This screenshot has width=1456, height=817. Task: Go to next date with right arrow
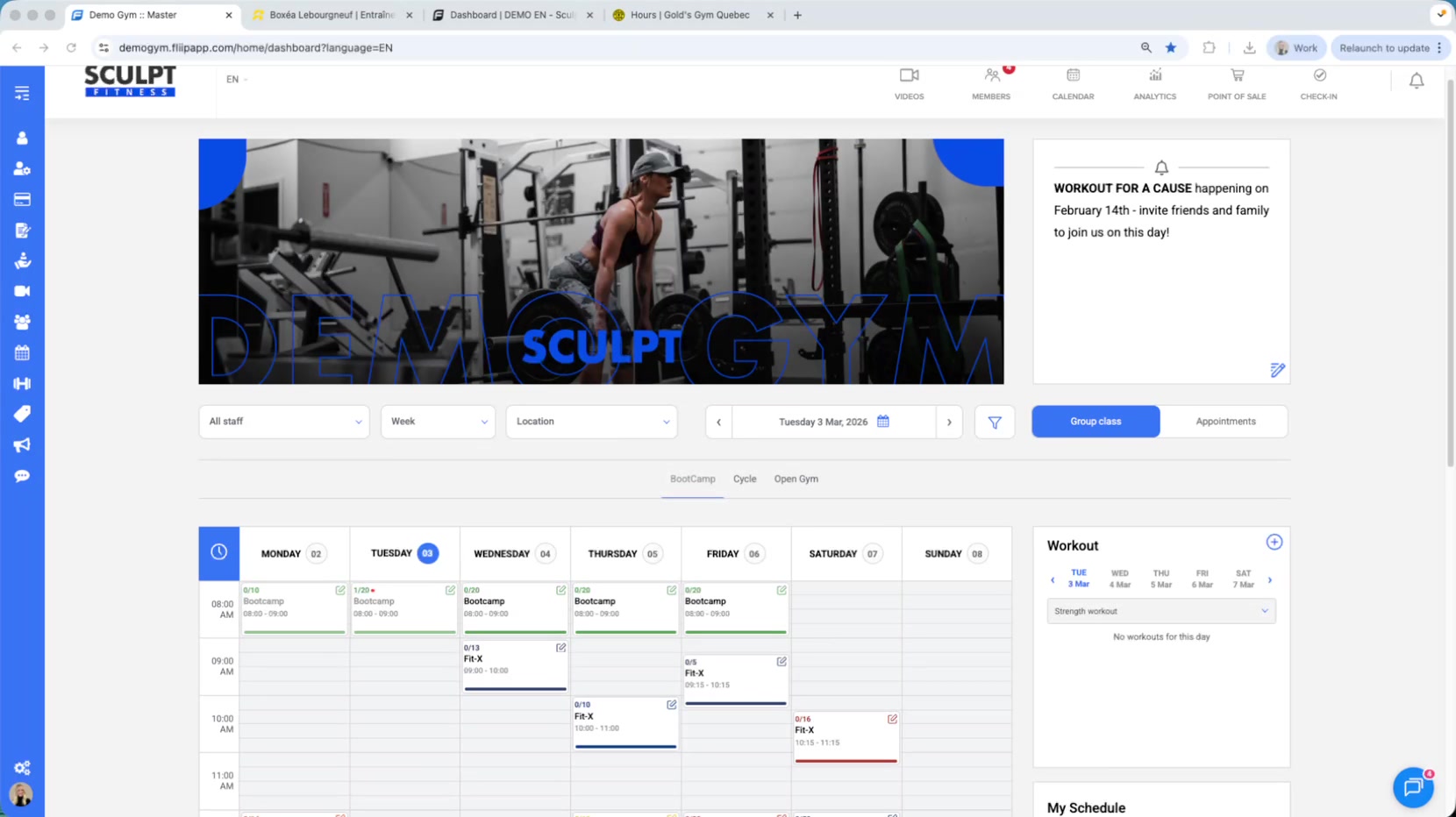tap(948, 422)
